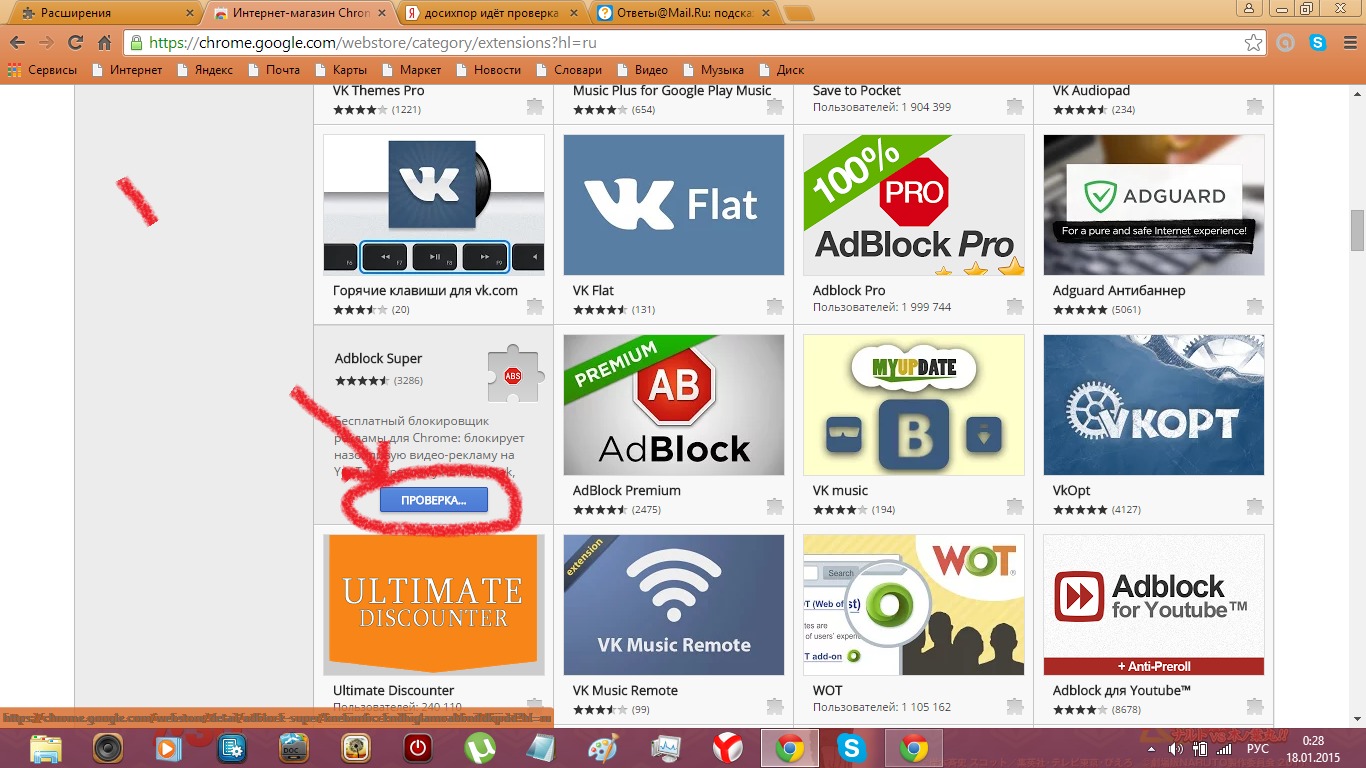Click the puzzle icon on Adguard Антибаннер card
Image resolution: width=1366 pixels, height=768 pixels.
1255,306
